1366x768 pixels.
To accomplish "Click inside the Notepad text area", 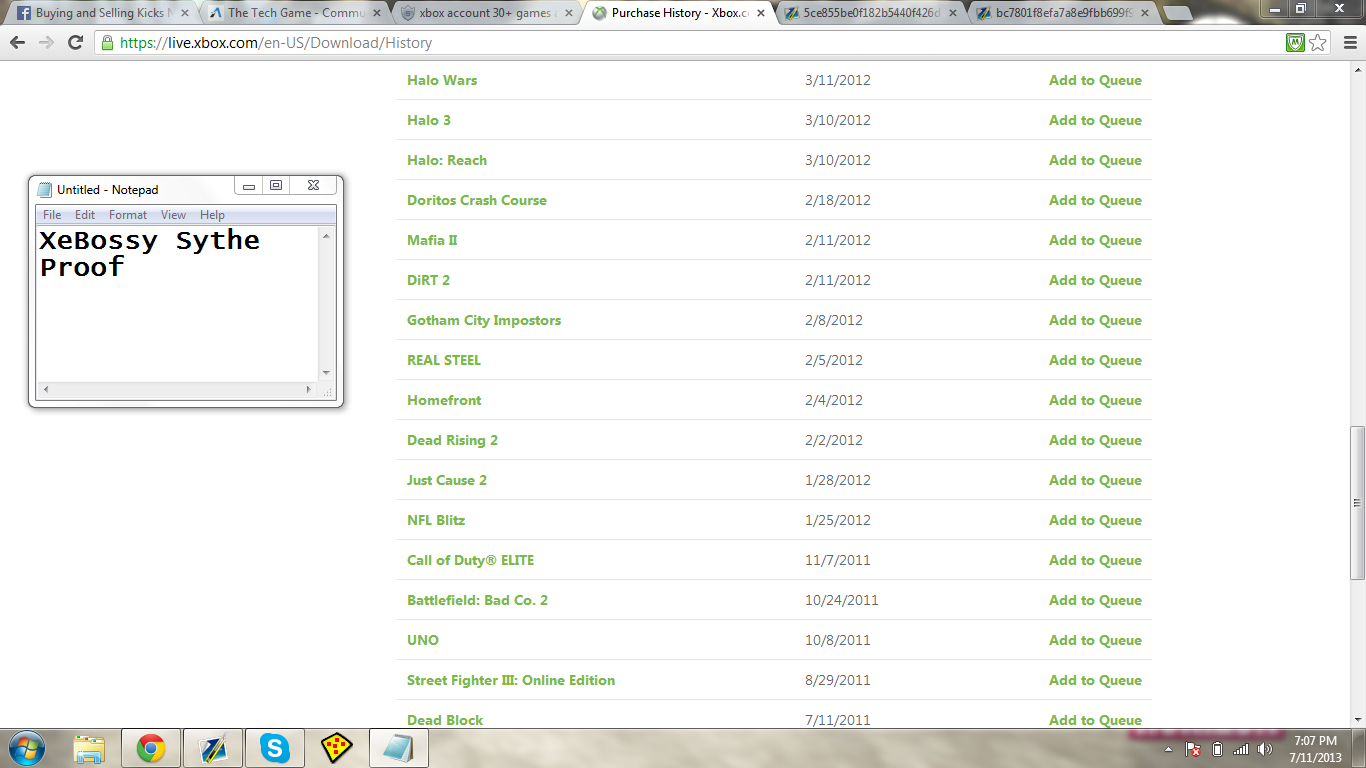I will click(177, 304).
